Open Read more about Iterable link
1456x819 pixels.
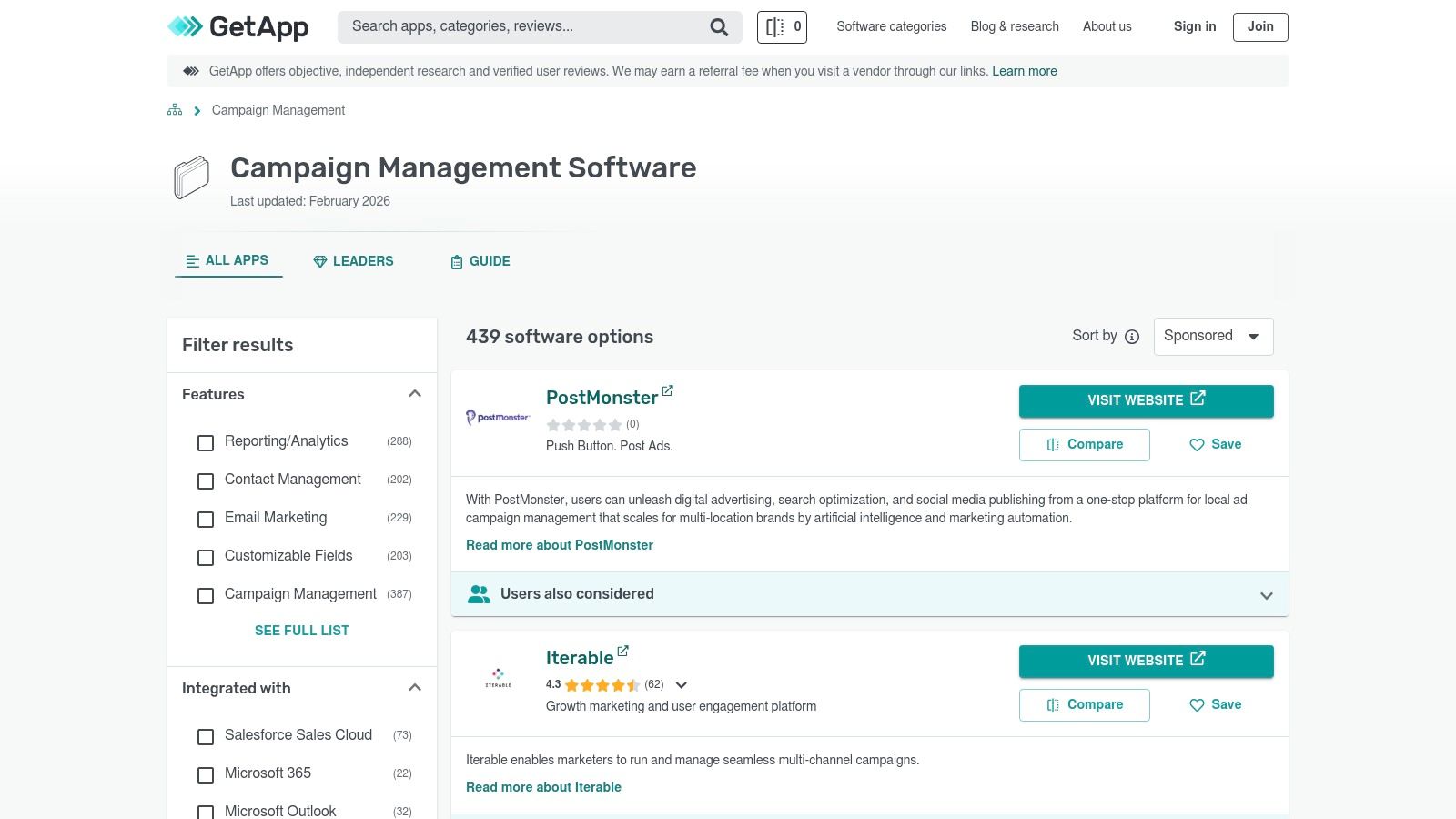click(543, 787)
